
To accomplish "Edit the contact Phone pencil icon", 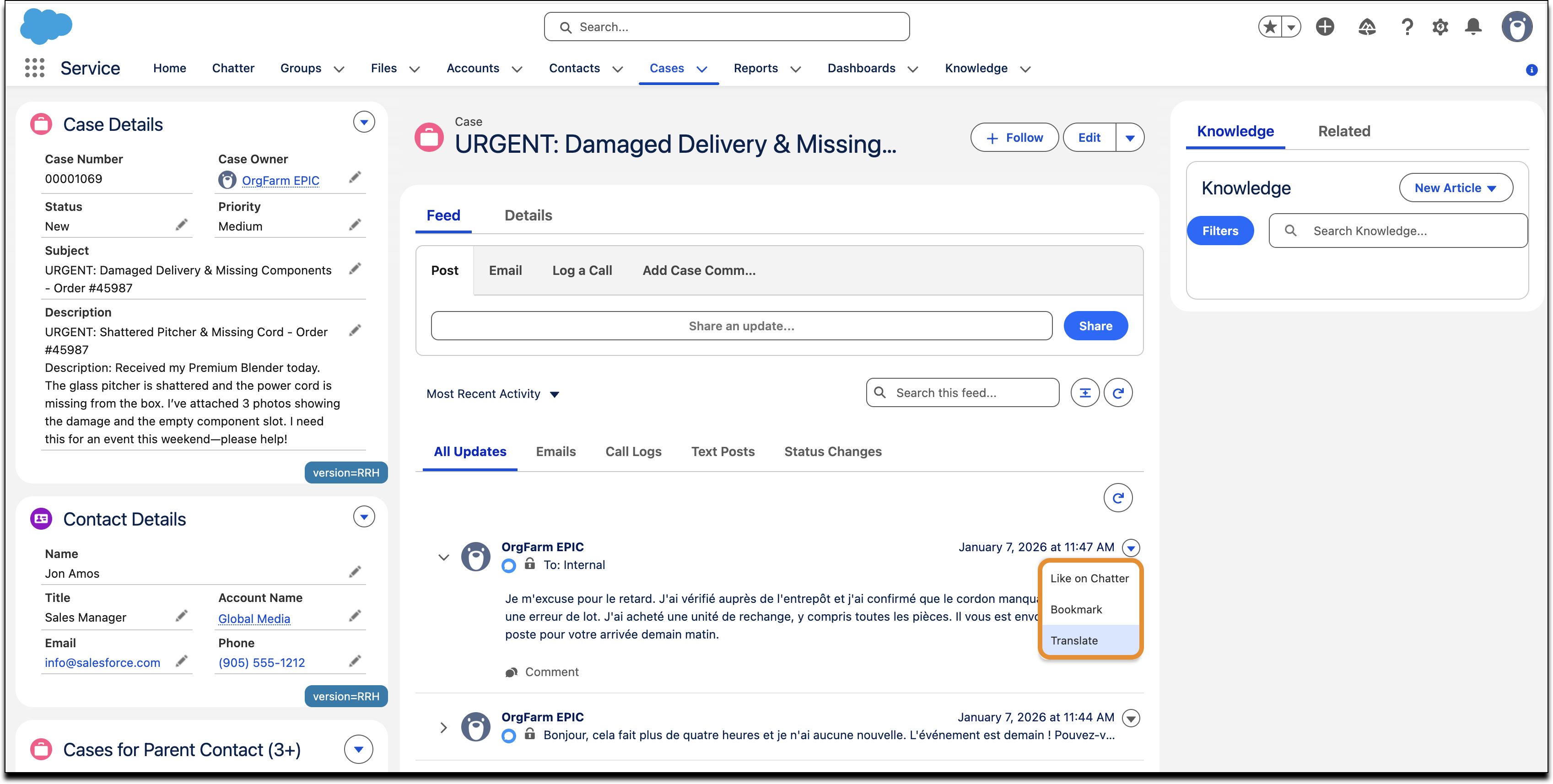I will coord(355,661).
